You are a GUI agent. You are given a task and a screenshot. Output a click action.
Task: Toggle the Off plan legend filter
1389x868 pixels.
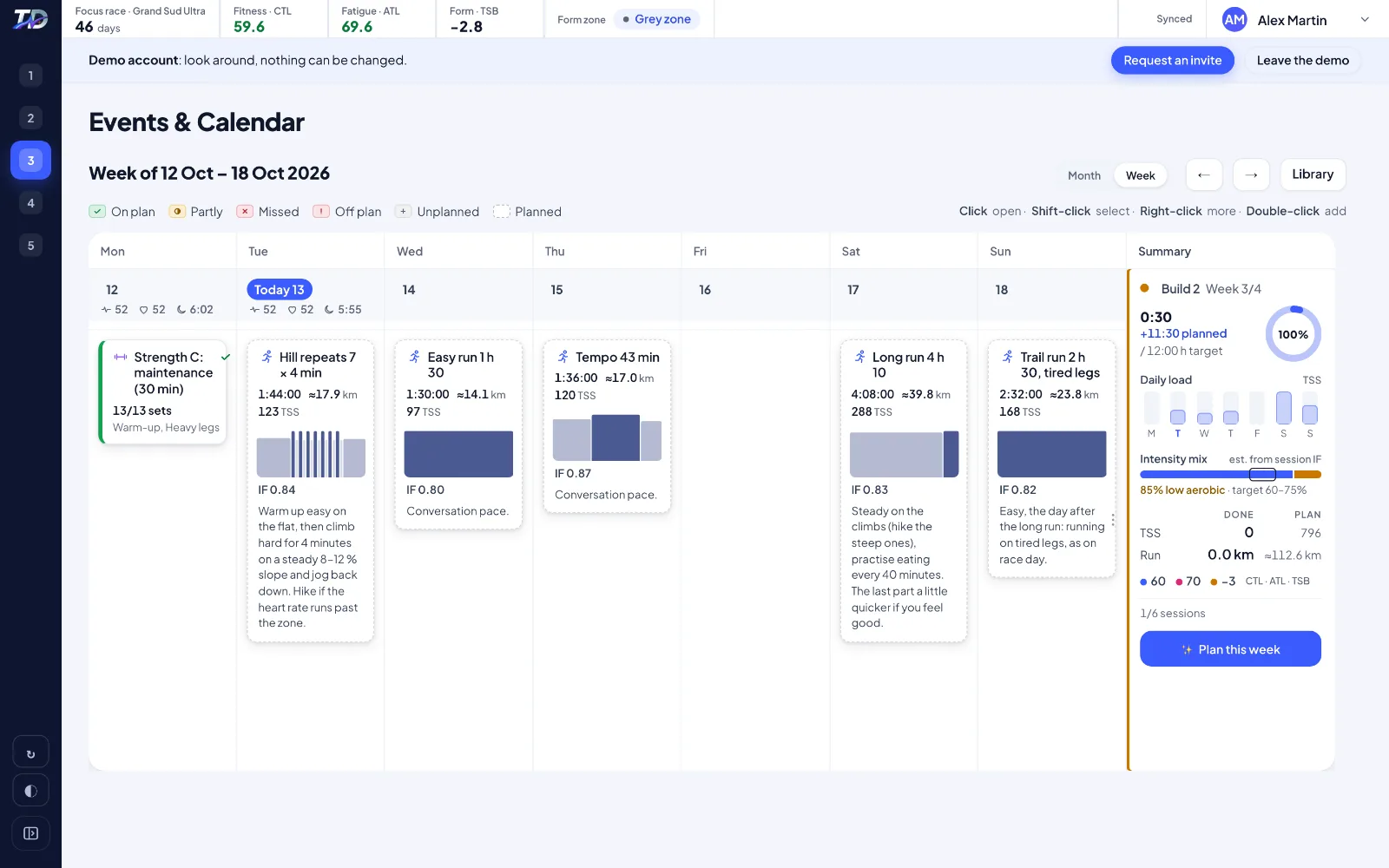(347, 212)
